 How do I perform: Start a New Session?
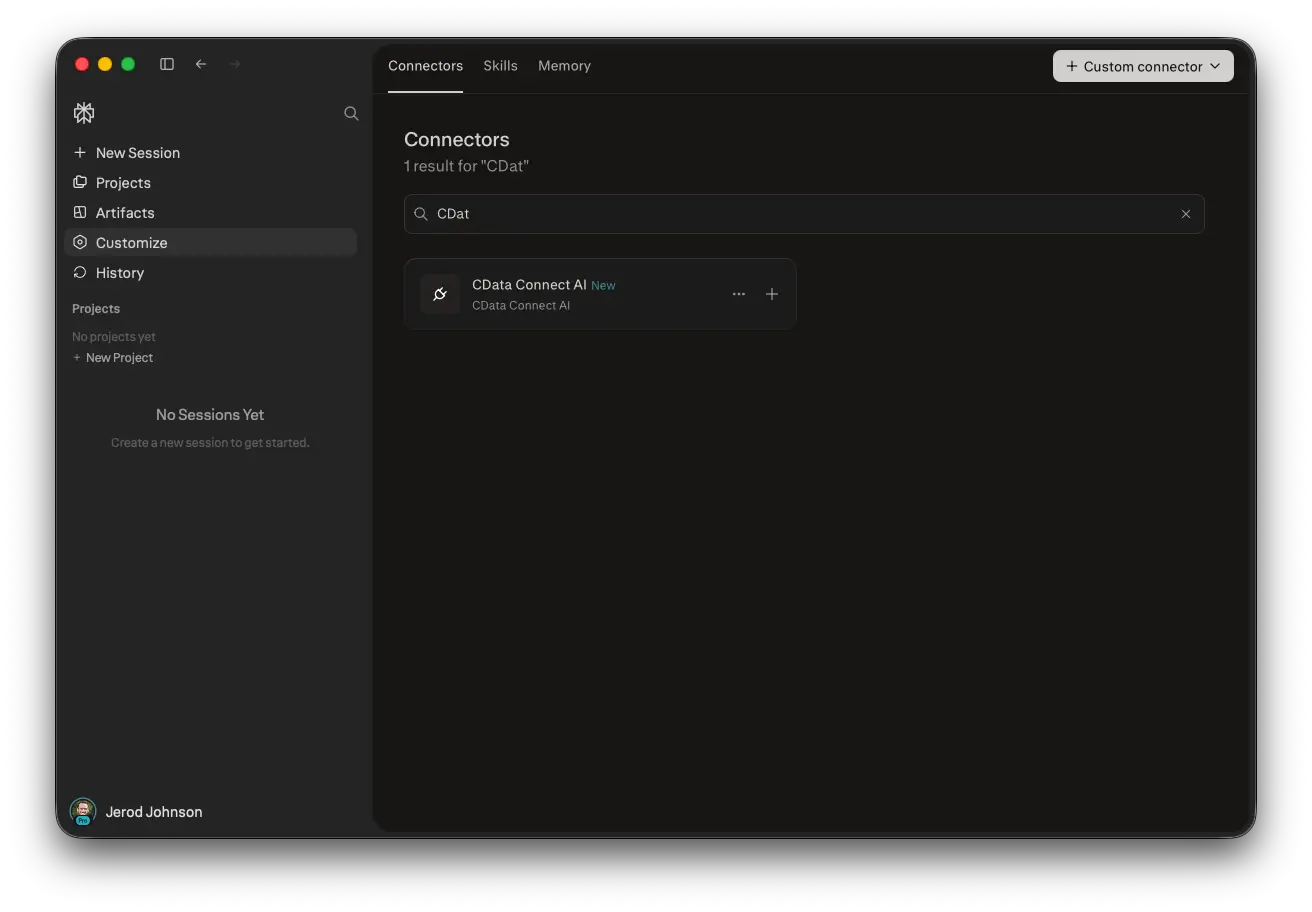coord(210,153)
